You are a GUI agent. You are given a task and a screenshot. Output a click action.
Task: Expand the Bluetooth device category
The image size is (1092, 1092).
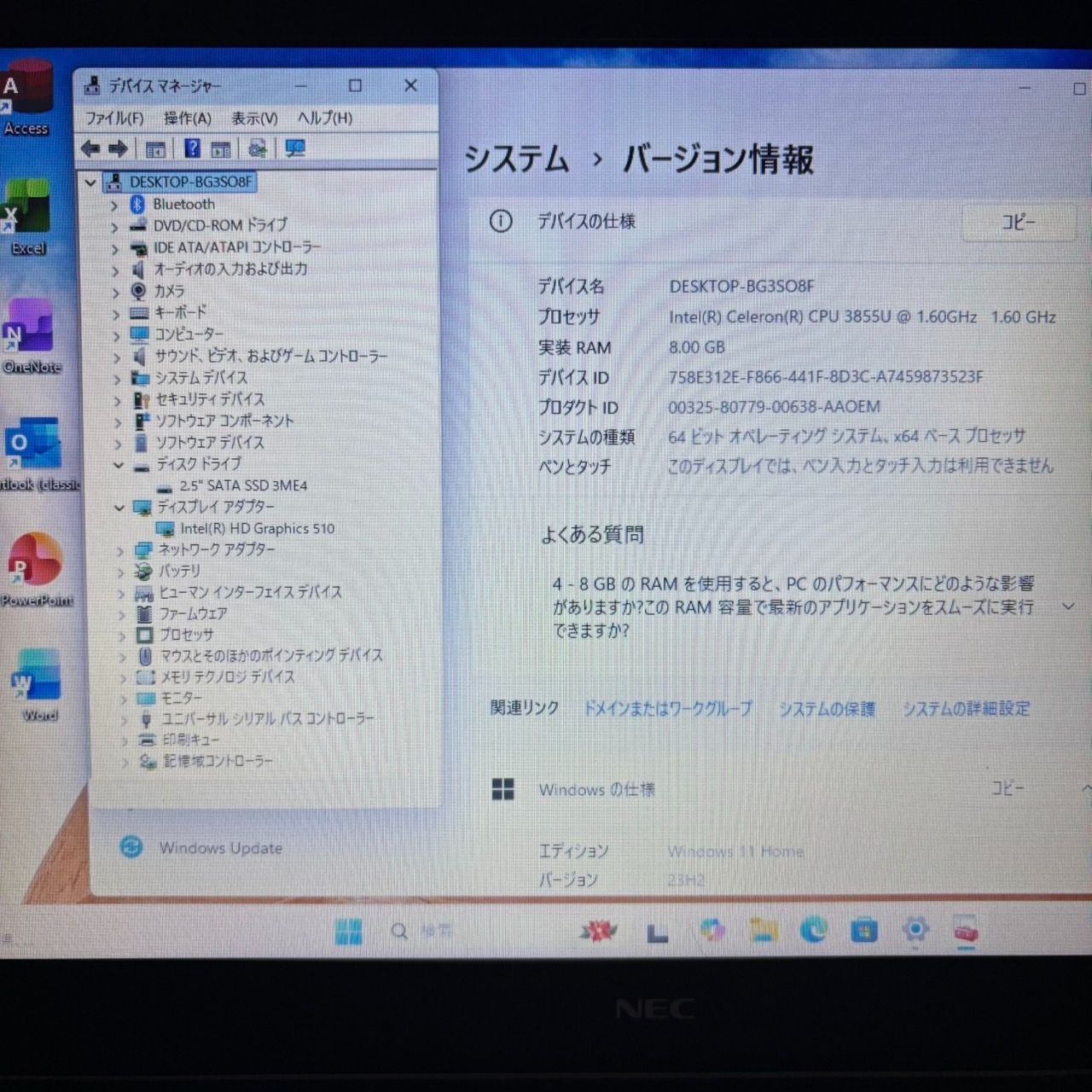(x=114, y=204)
